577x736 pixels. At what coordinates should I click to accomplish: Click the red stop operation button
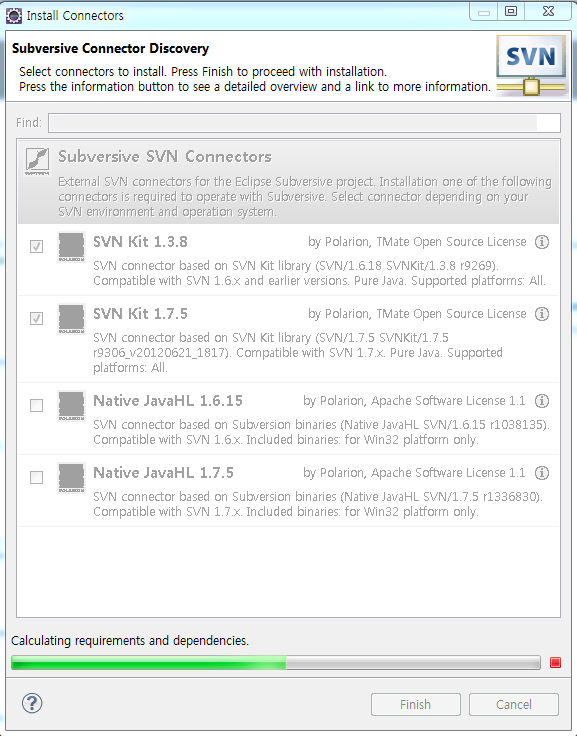point(555,663)
